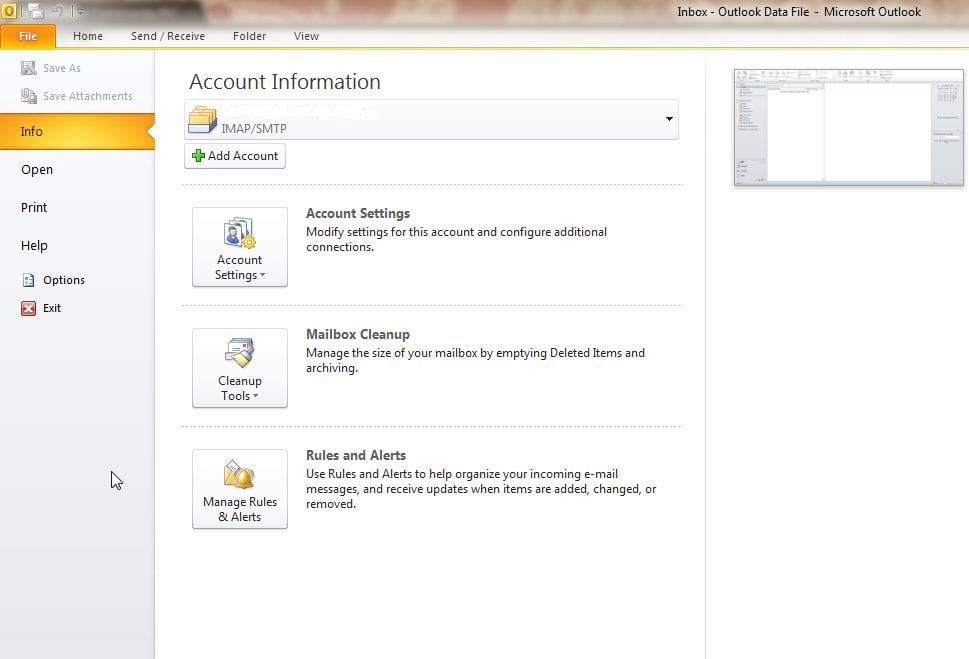The image size is (969, 659).
Task: Select the Folder ribbon tab
Action: click(x=249, y=36)
